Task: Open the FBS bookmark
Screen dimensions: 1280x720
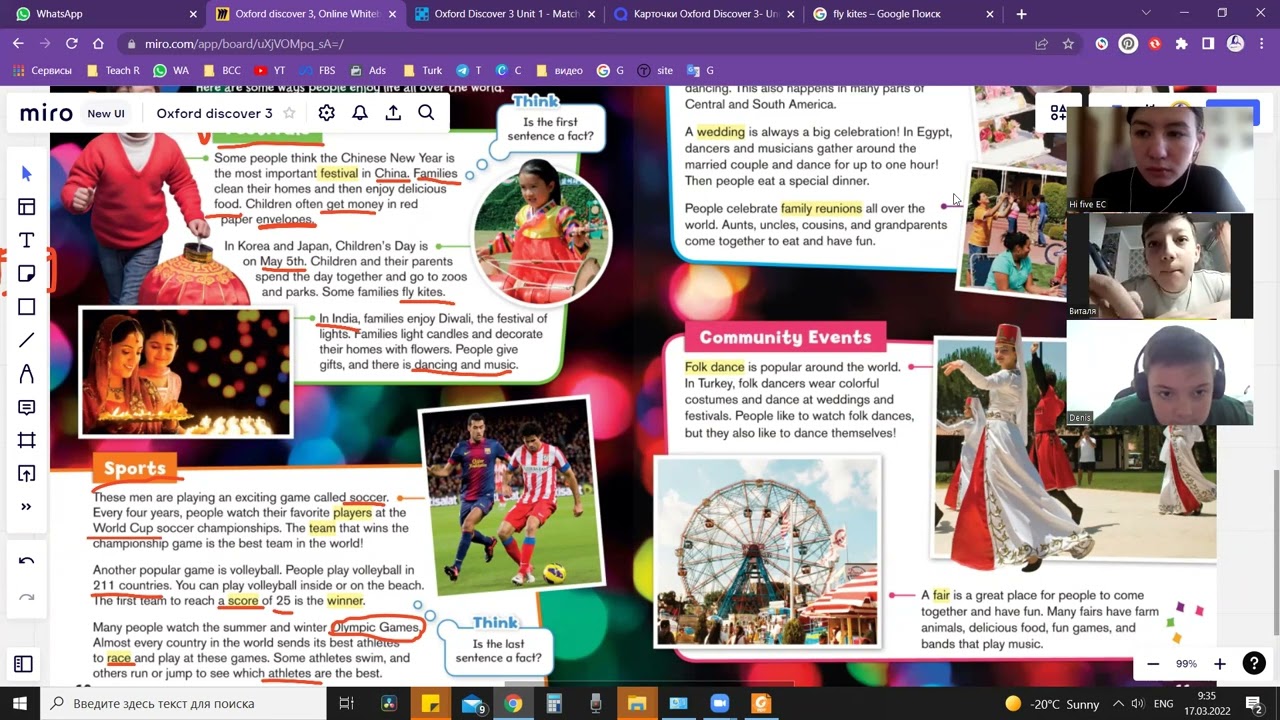Action: (317, 71)
